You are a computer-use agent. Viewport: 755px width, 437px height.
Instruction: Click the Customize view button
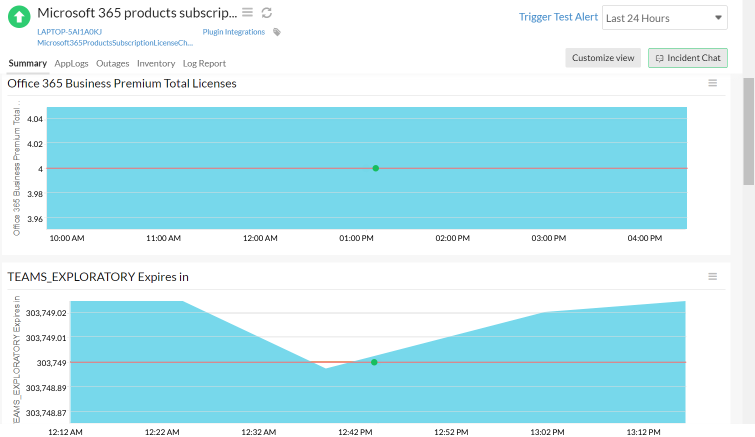603,58
